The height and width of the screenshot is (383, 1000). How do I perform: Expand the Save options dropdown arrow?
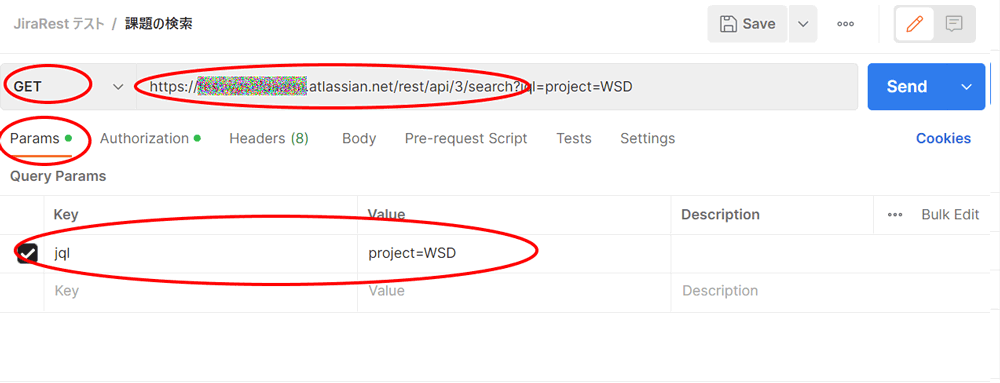pos(803,24)
